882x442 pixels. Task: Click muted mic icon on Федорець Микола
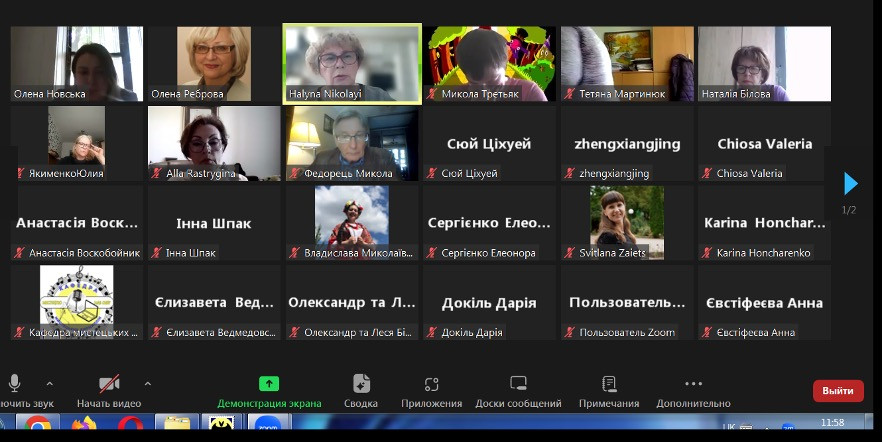(295, 173)
